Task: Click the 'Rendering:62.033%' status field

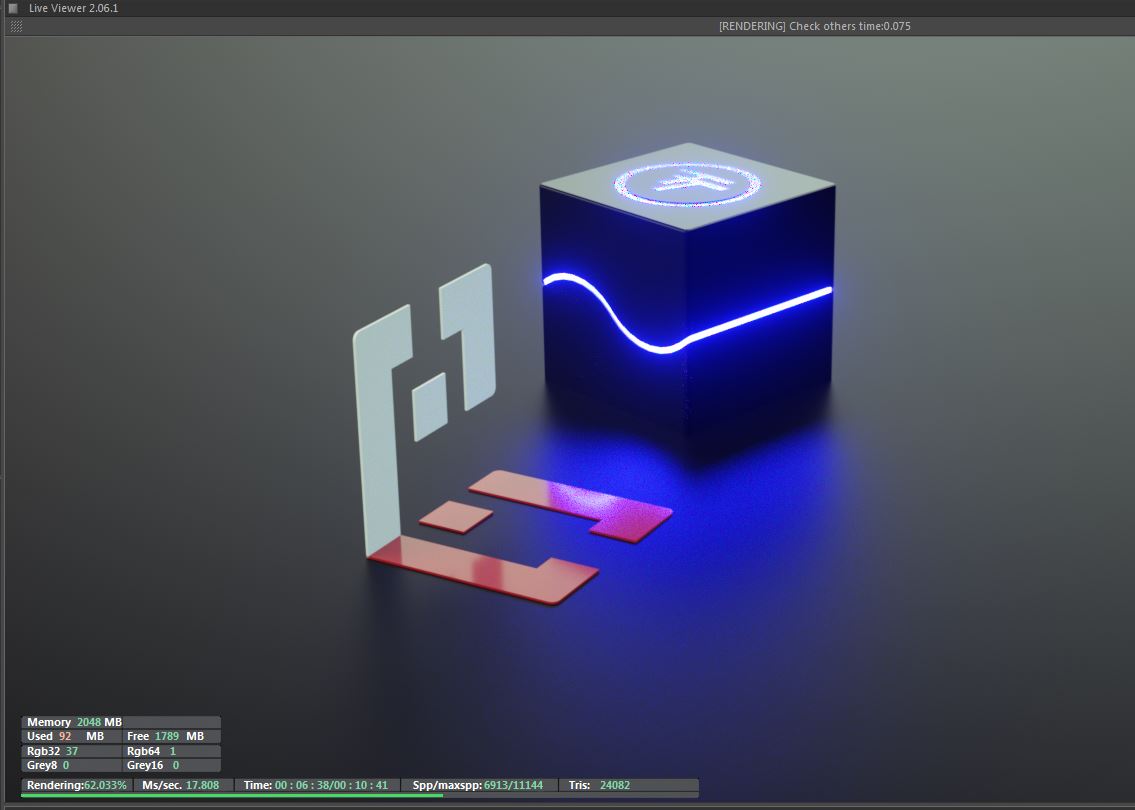Action: click(x=77, y=785)
